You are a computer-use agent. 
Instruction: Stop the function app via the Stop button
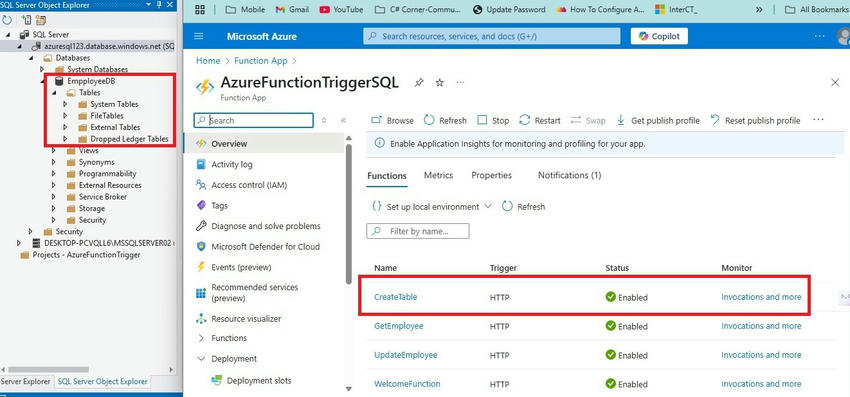pos(493,120)
